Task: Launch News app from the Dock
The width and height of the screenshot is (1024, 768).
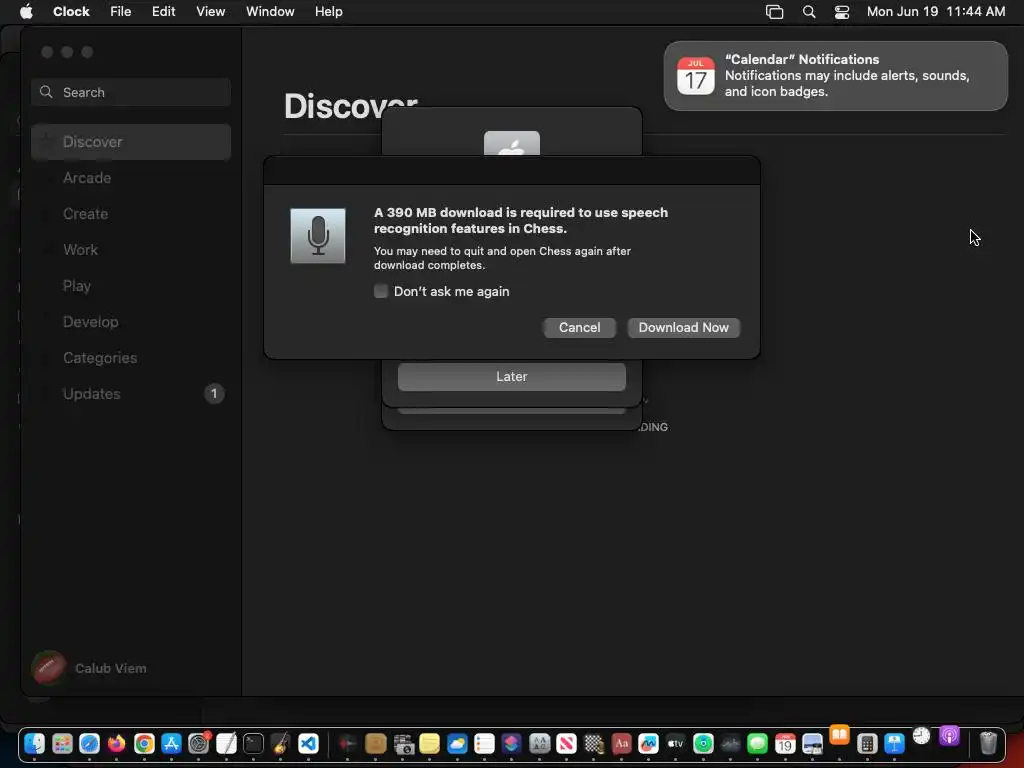Action: [567, 743]
